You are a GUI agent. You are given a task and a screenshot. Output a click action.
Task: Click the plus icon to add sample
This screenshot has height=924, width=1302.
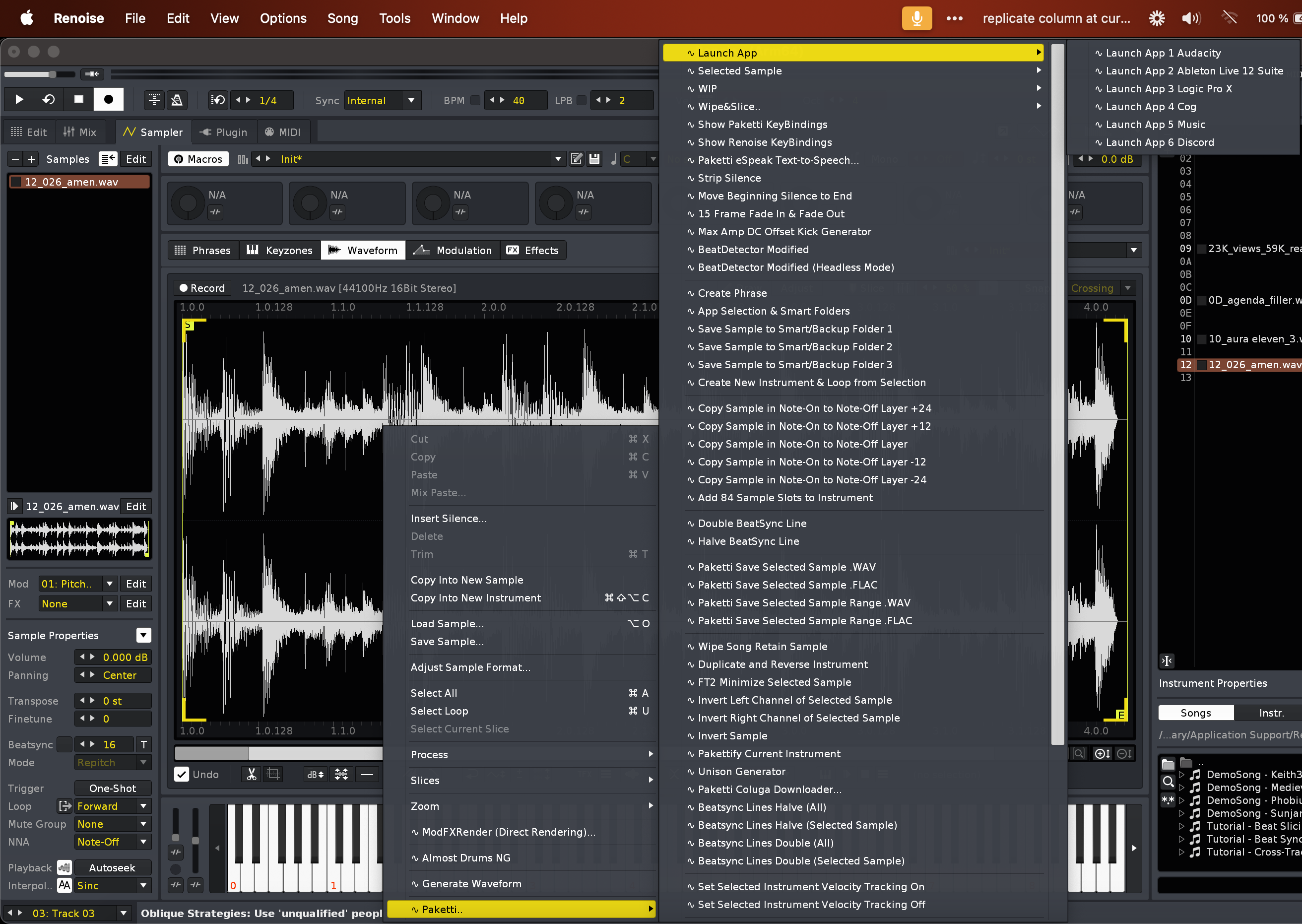pos(31,159)
